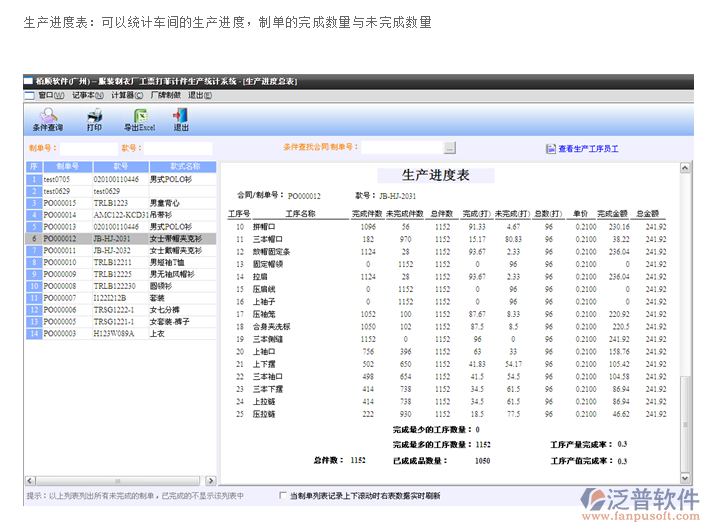This screenshot has width=710, height=532.
Task: Click the list horizontal scrollbar right arrow
Action: [212, 482]
